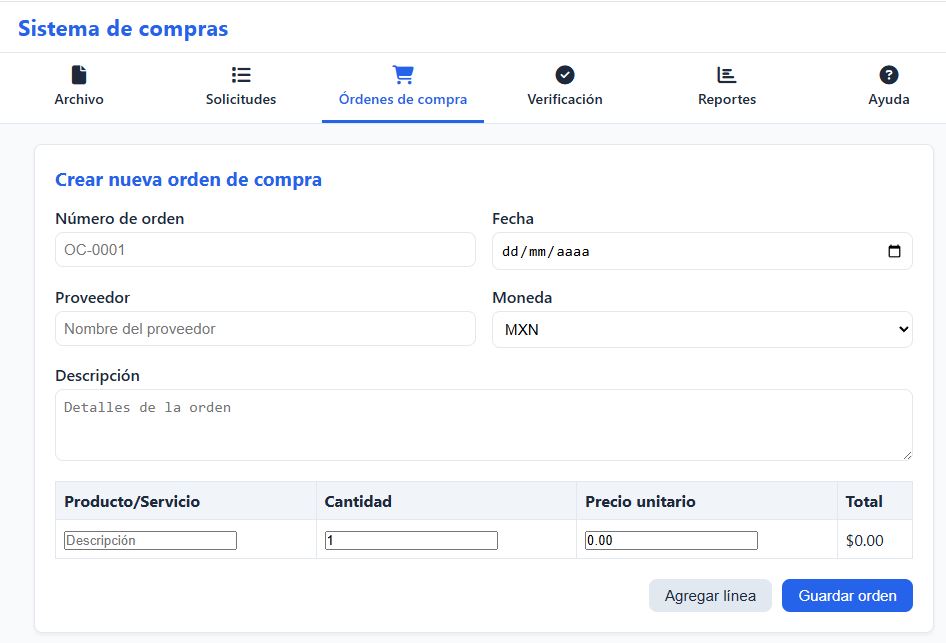Click the Precio unitario input

671,541
